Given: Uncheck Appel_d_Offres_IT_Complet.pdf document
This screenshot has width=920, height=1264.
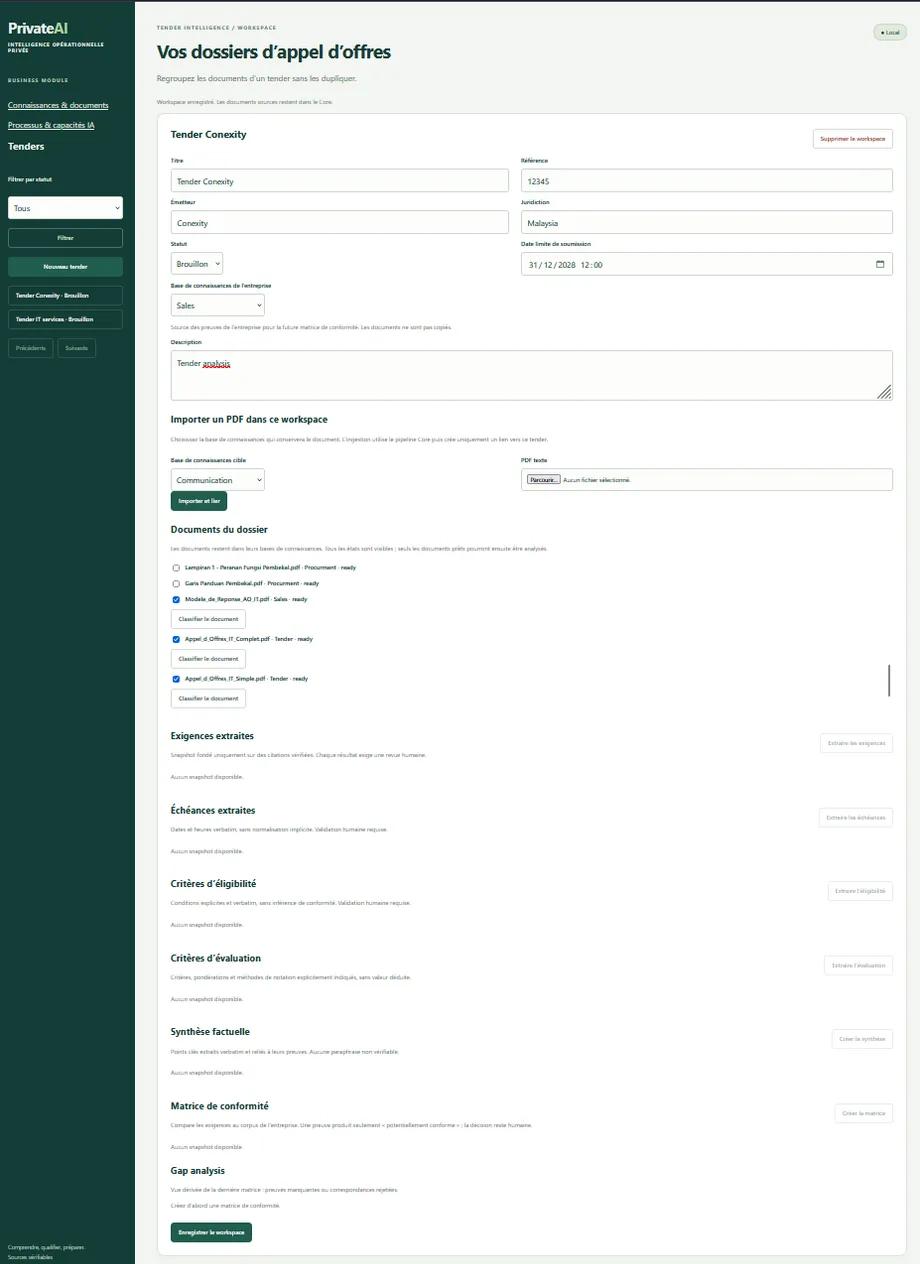Looking at the screenshot, I should [x=176, y=639].
